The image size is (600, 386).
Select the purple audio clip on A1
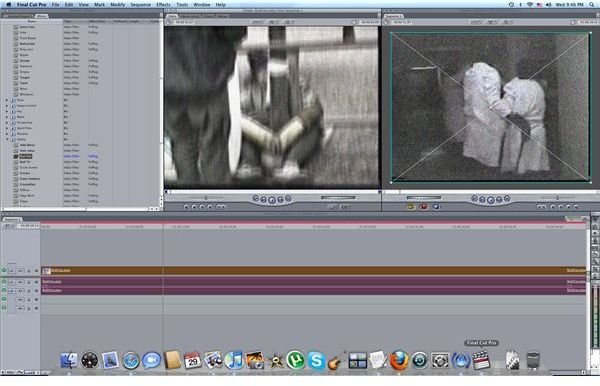(x=313, y=282)
